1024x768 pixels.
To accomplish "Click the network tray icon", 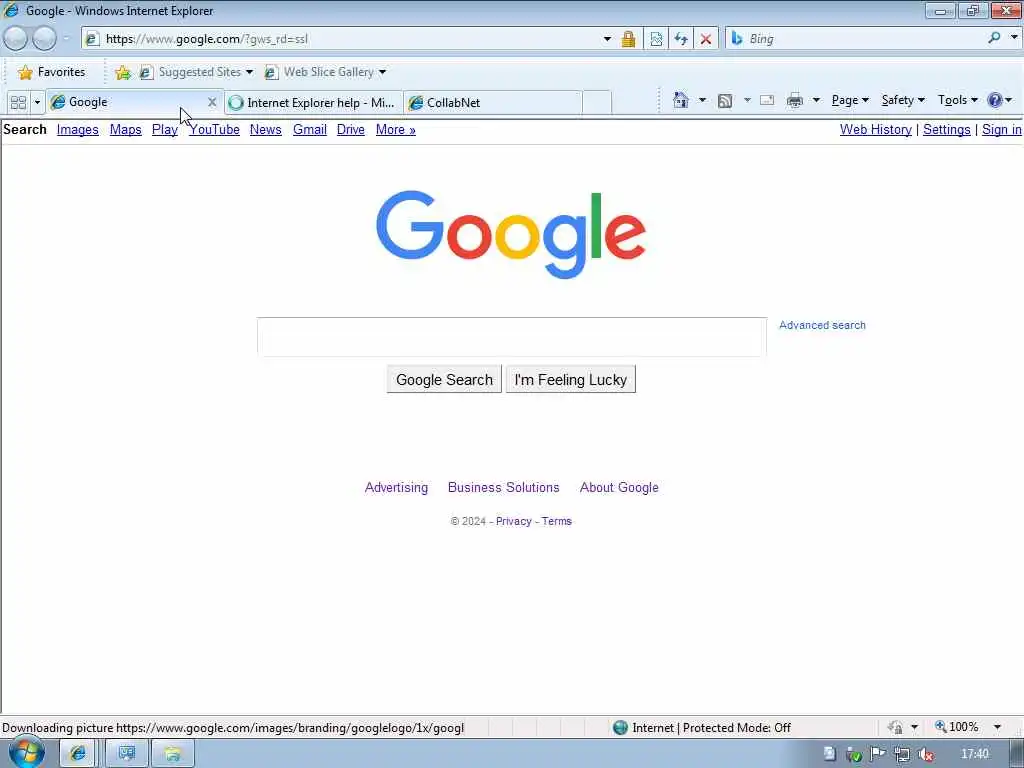I will click(902, 754).
